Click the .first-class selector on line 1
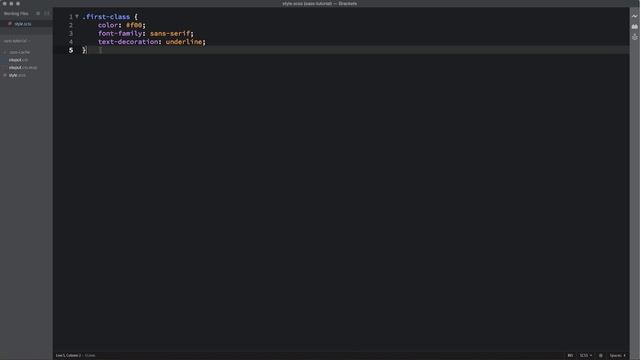This screenshot has height=360, width=640. 106,17
